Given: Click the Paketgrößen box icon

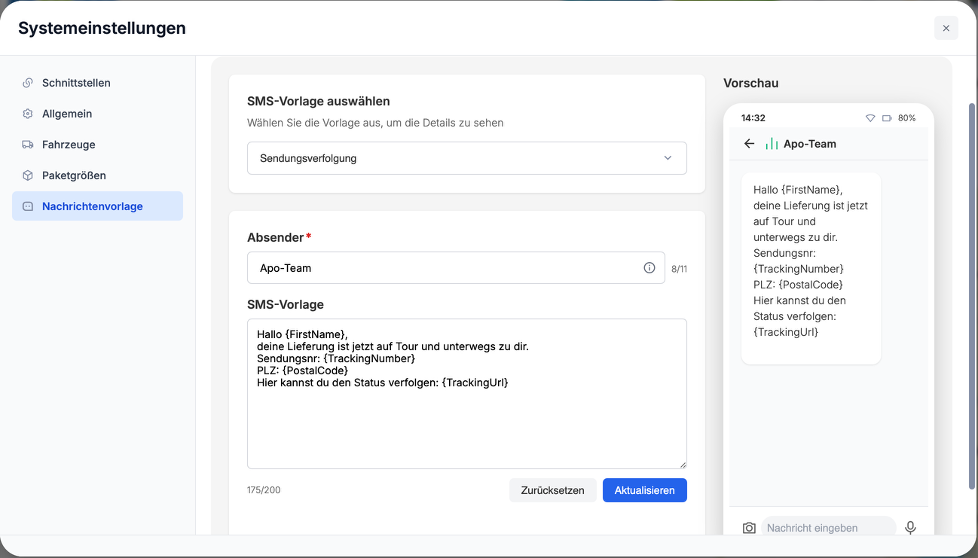Looking at the screenshot, I should 28,176.
